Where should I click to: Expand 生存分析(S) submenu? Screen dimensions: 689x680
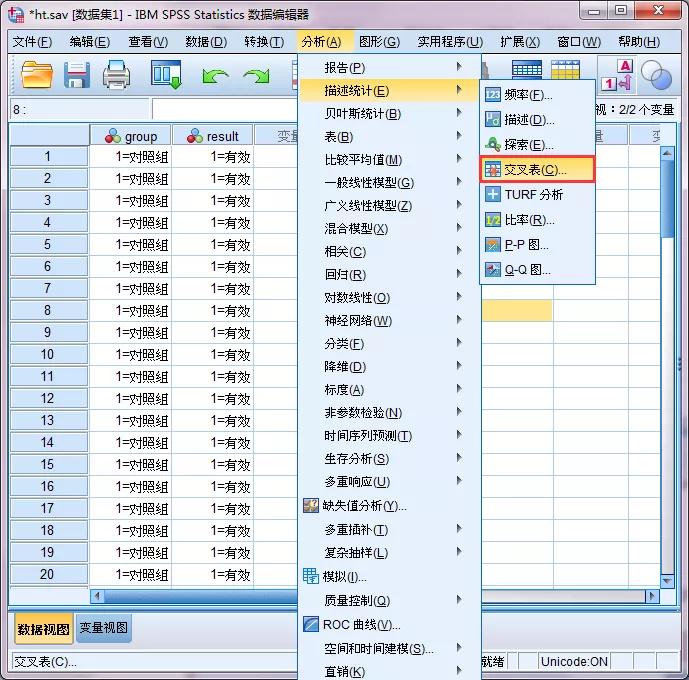coord(389,459)
